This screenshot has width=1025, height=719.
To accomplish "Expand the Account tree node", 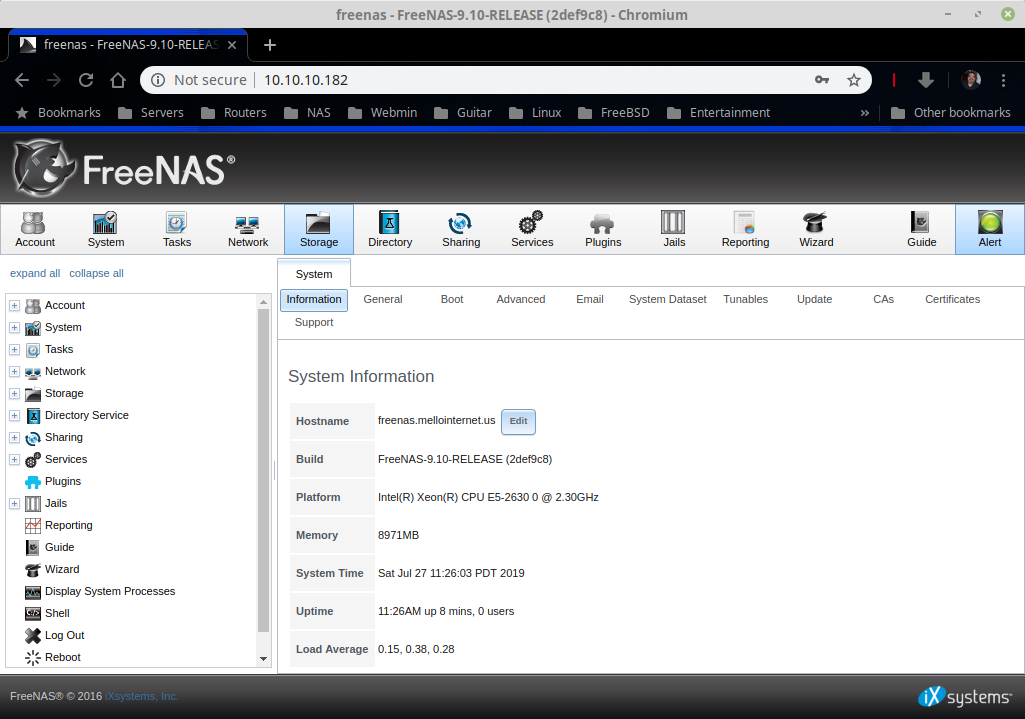I will (x=14, y=305).
